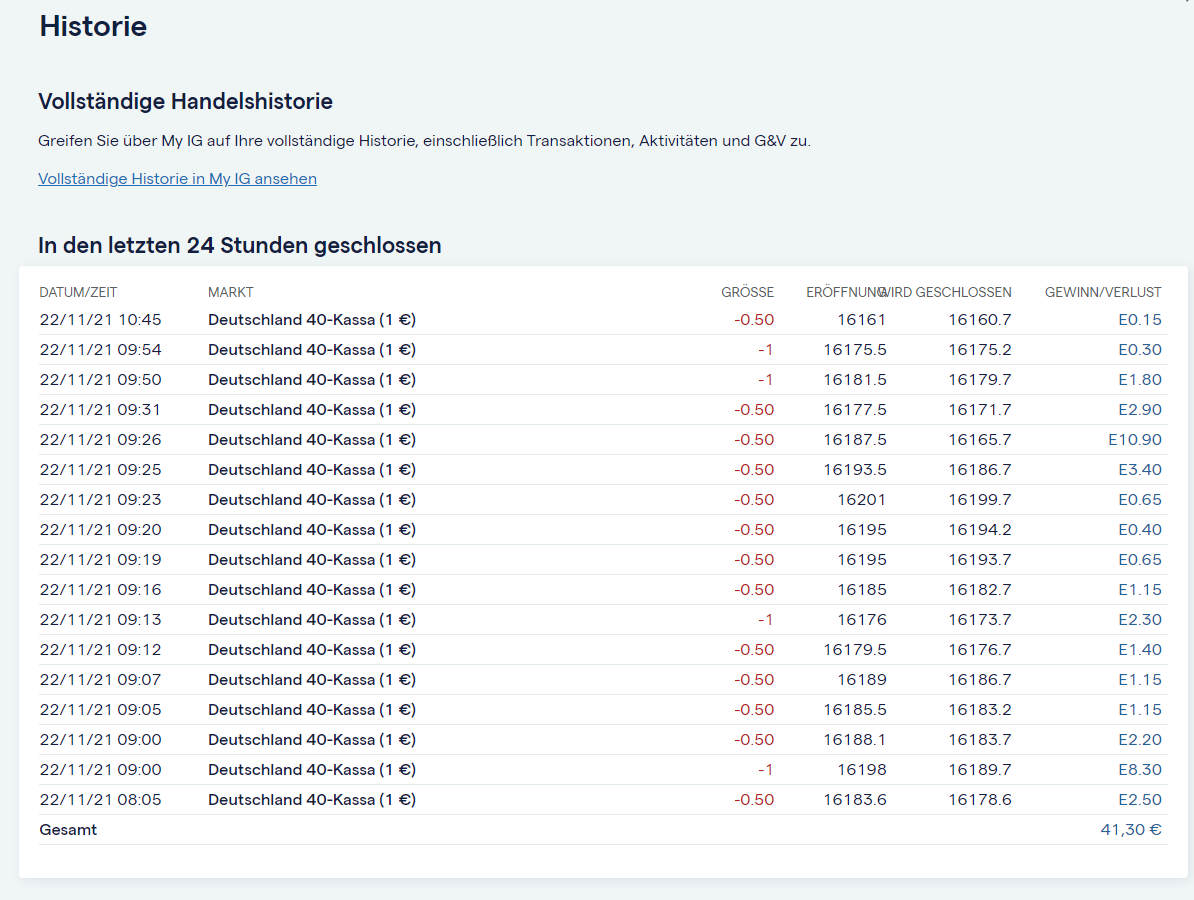
Task: Select date cell 22/11/21 09:05
Action: pos(101,710)
